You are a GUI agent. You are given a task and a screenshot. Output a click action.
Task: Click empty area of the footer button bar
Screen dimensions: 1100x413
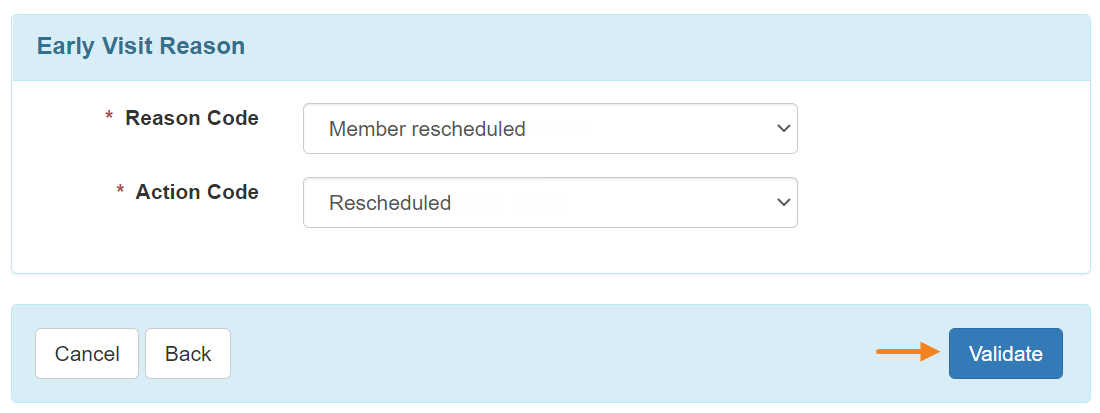561,353
